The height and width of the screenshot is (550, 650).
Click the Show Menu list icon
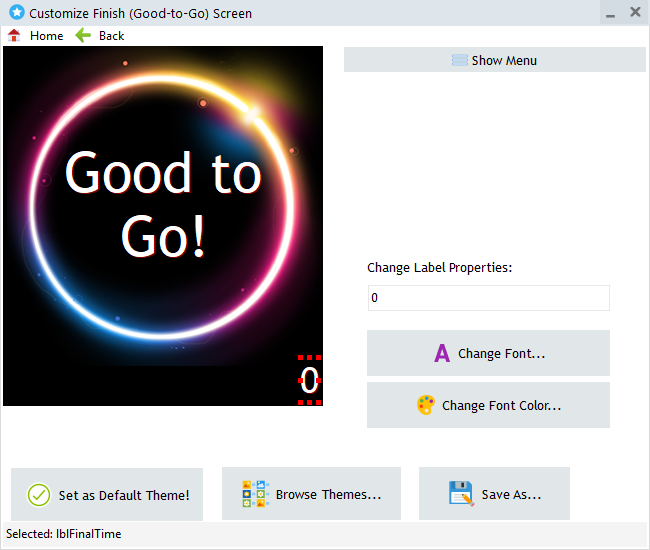pos(460,60)
